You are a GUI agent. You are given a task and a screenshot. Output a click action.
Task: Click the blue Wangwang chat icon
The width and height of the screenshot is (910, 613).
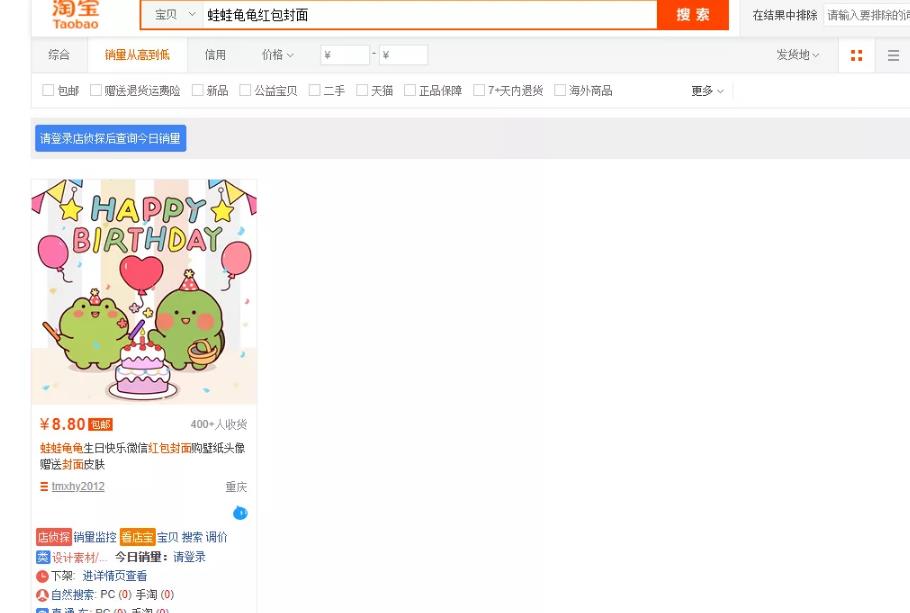pos(240,513)
